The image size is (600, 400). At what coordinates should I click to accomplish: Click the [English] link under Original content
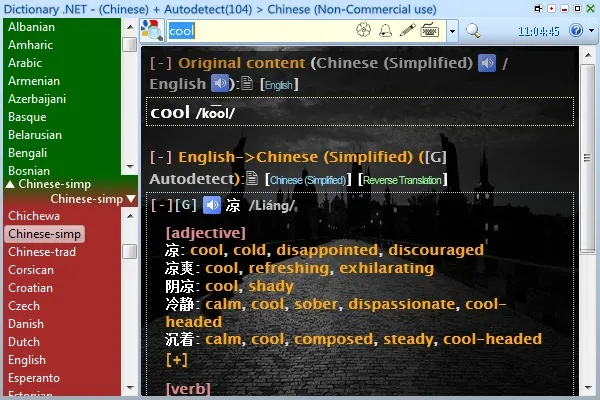pos(278,86)
